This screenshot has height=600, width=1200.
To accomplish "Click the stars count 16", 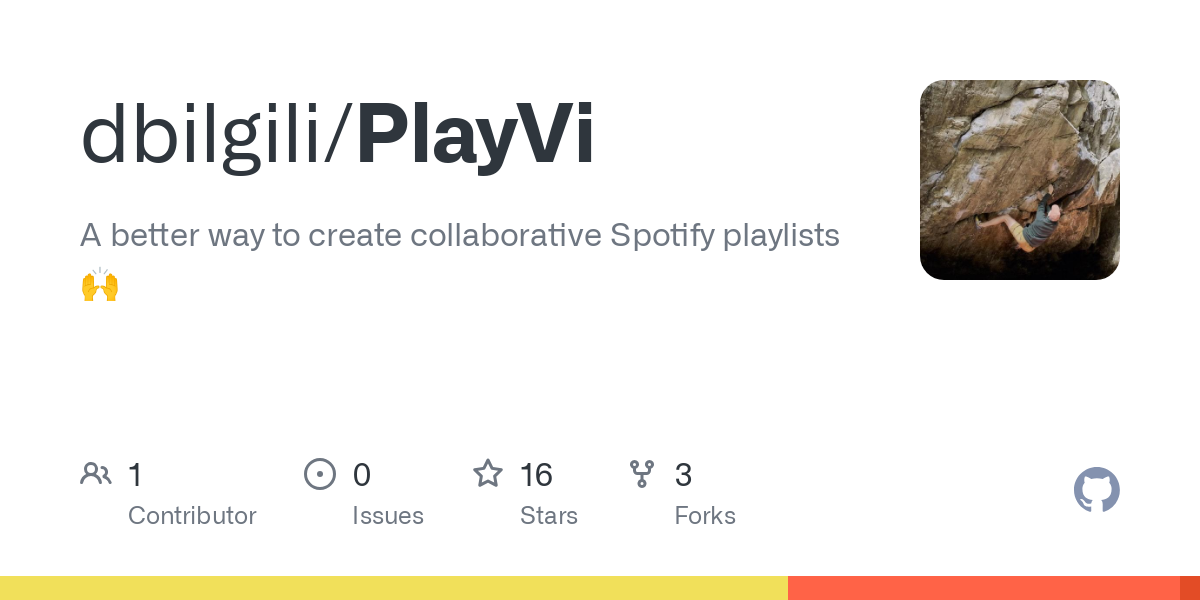I will 536,475.
